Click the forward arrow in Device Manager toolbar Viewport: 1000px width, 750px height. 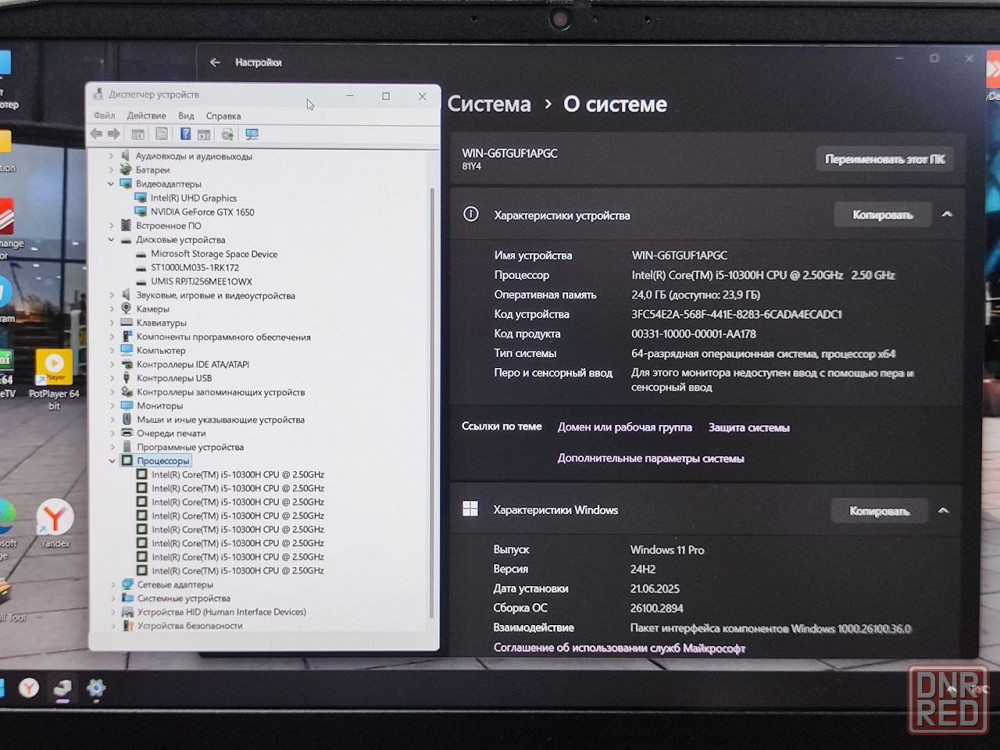pos(114,133)
